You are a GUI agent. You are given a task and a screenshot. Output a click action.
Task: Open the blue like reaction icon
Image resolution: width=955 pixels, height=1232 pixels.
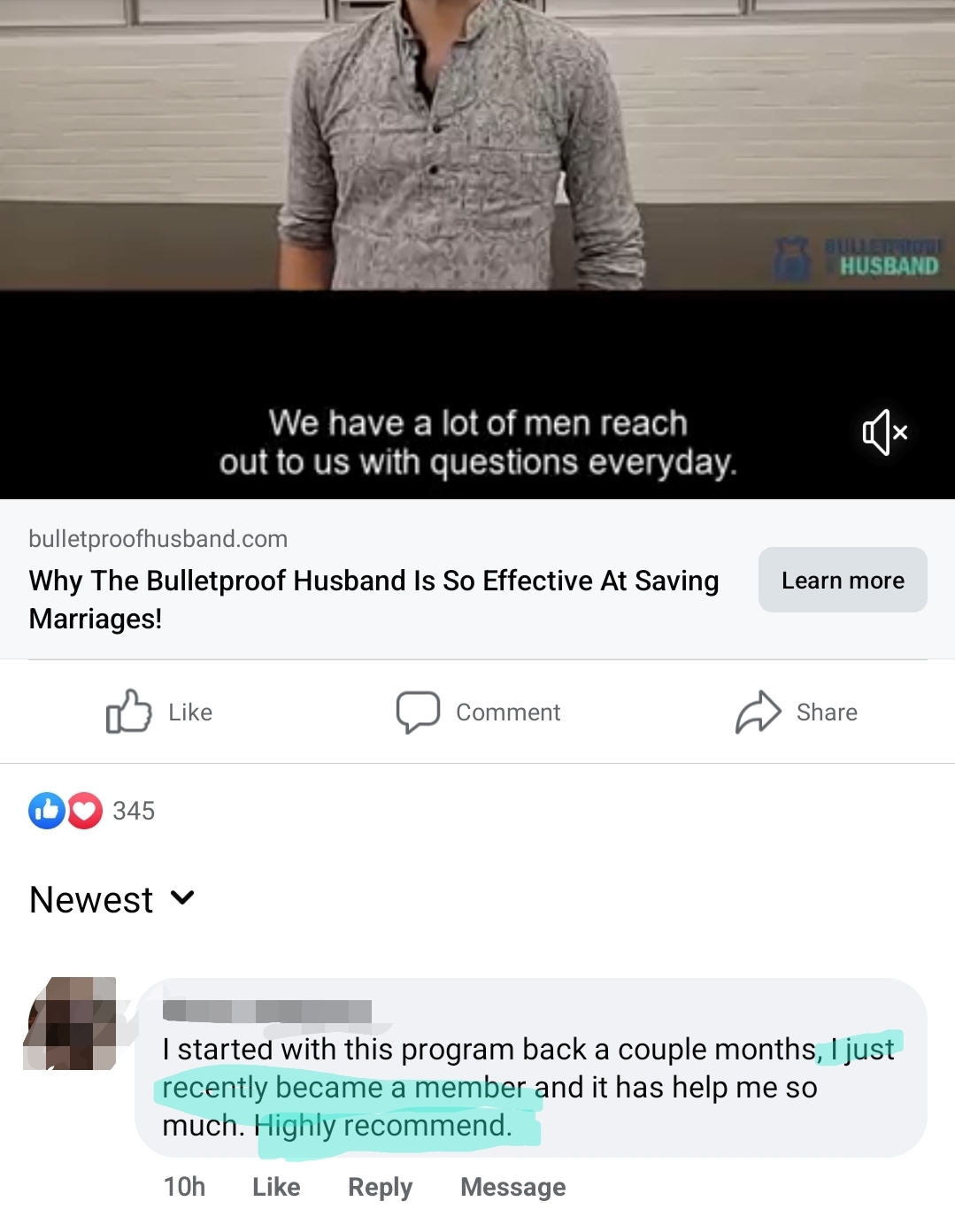(47, 811)
